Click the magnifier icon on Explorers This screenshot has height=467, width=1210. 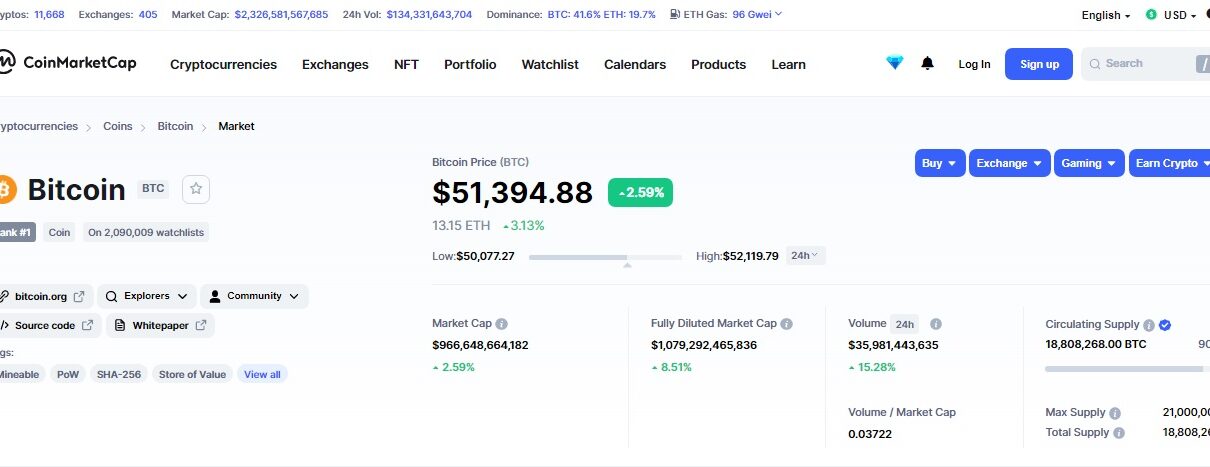111,297
